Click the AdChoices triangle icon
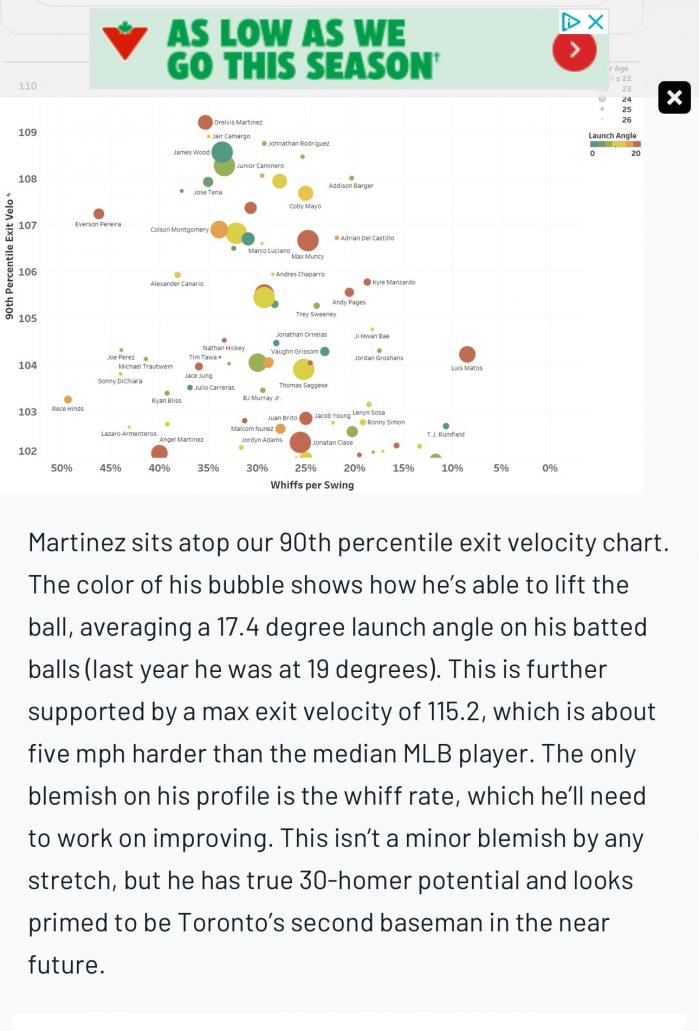 click(571, 21)
